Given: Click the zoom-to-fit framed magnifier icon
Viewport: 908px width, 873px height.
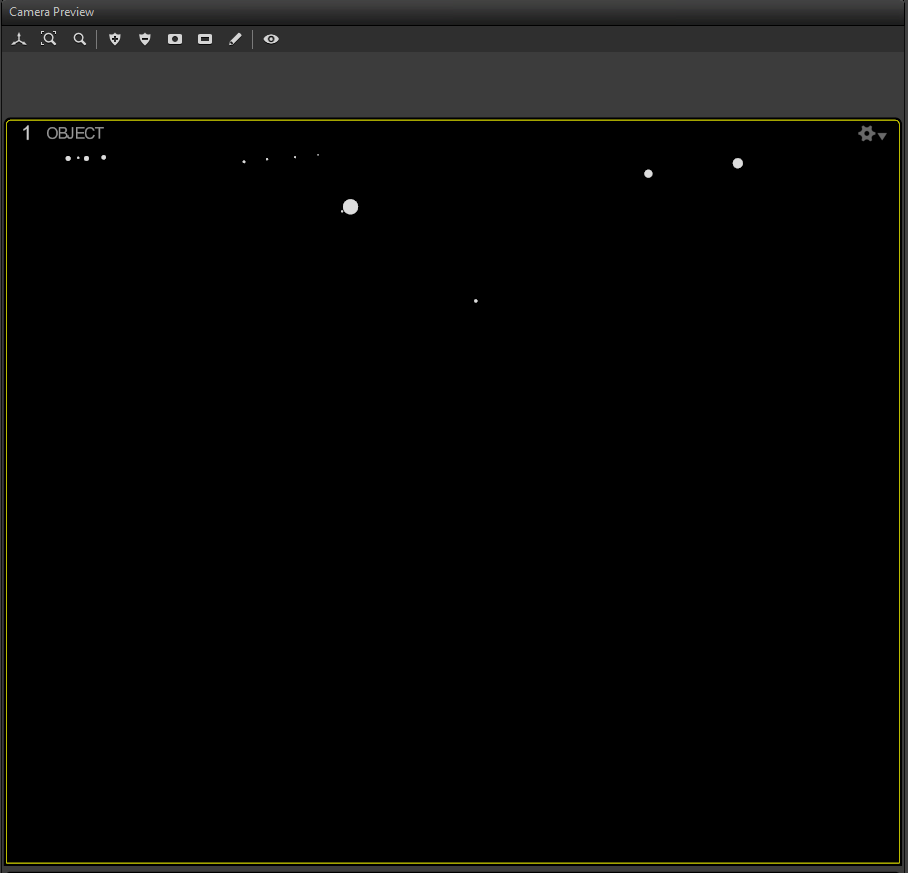Looking at the screenshot, I should click(49, 39).
